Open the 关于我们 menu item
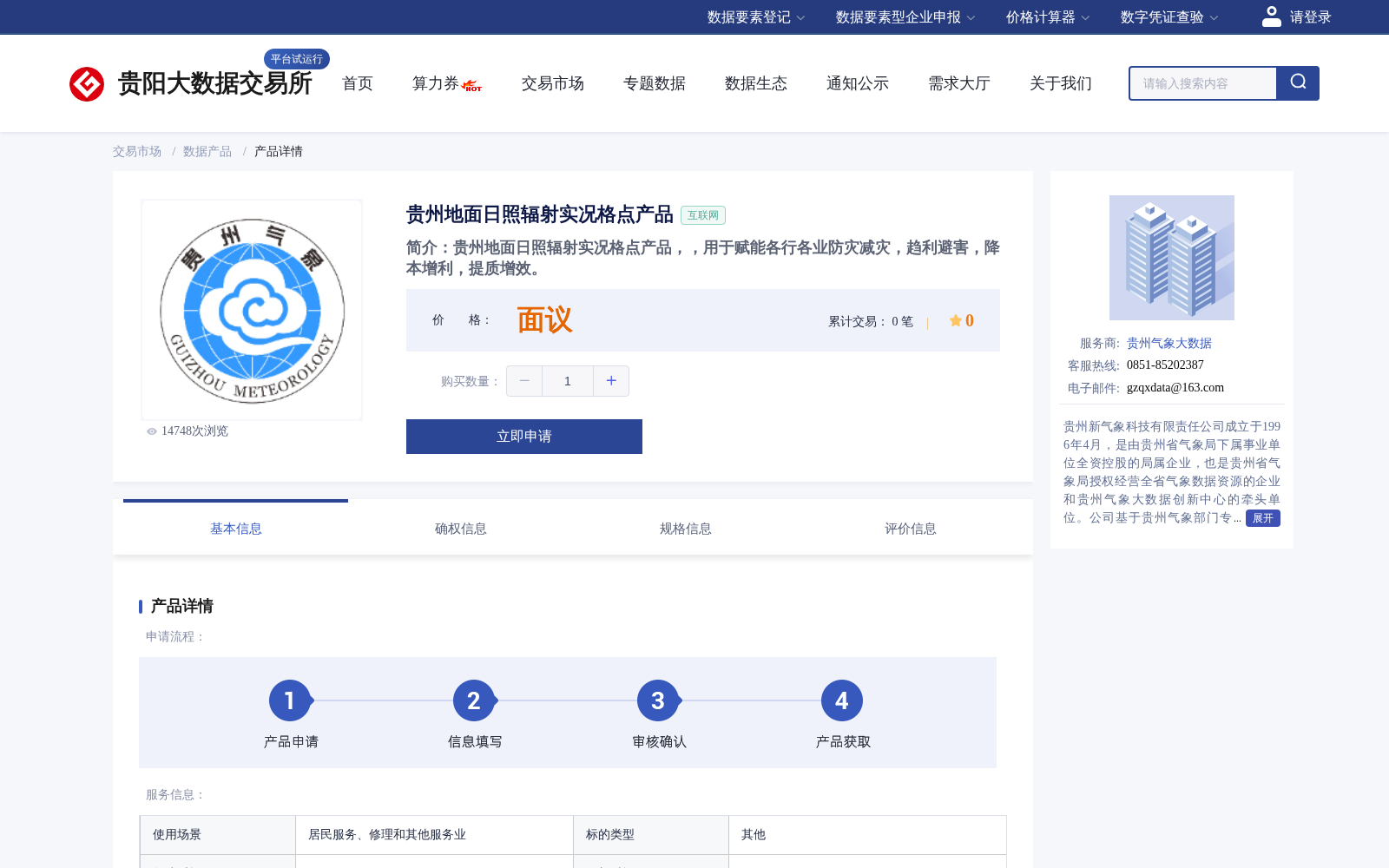The image size is (1389, 868). 1061,83
